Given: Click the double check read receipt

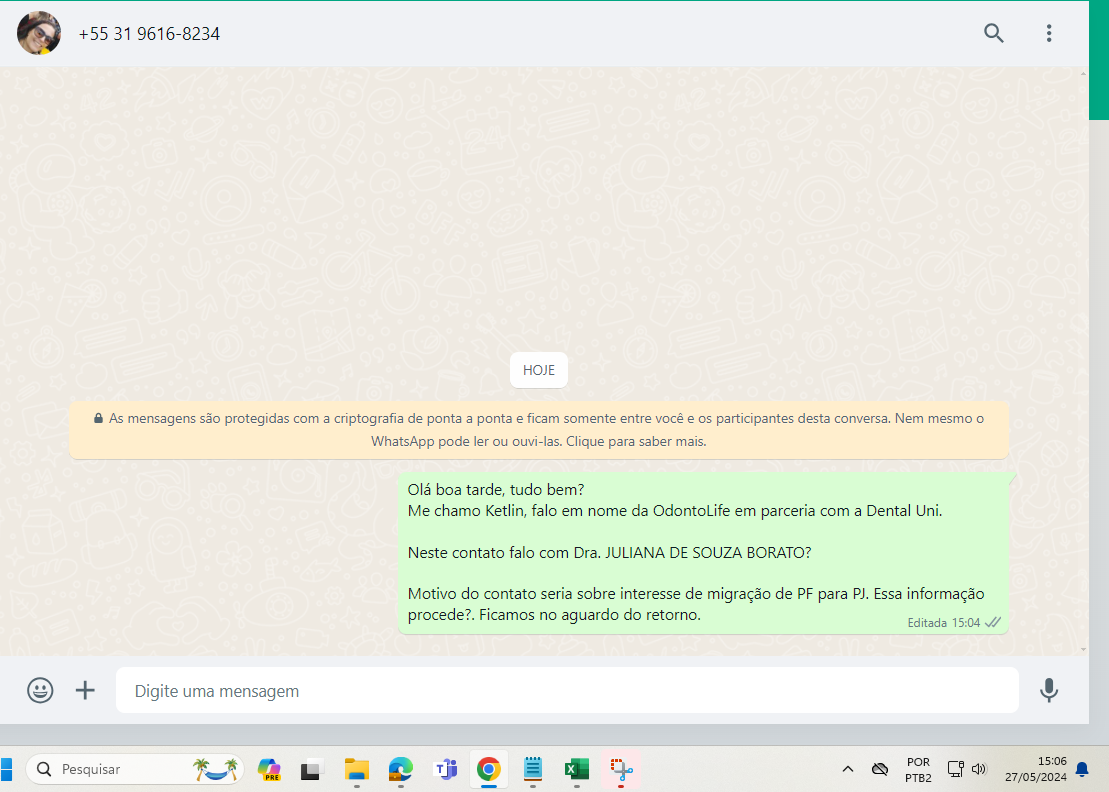Looking at the screenshot, I should (993, 622).
